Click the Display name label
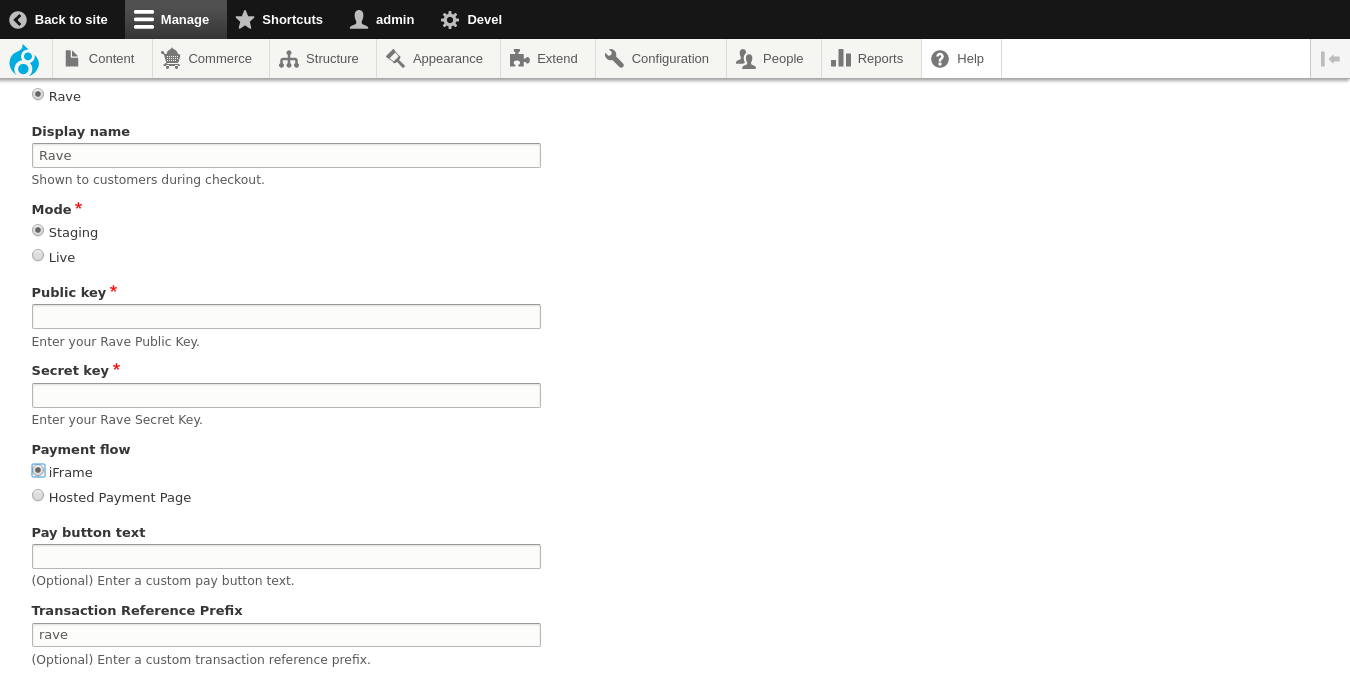Image resolution: width=1350 pixels, height=673 pixels. pyautogui.click(x=81, y=131)
